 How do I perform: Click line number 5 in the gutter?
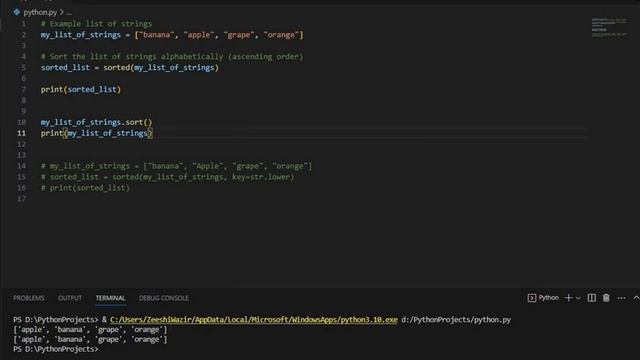click(x=23, y=67)
